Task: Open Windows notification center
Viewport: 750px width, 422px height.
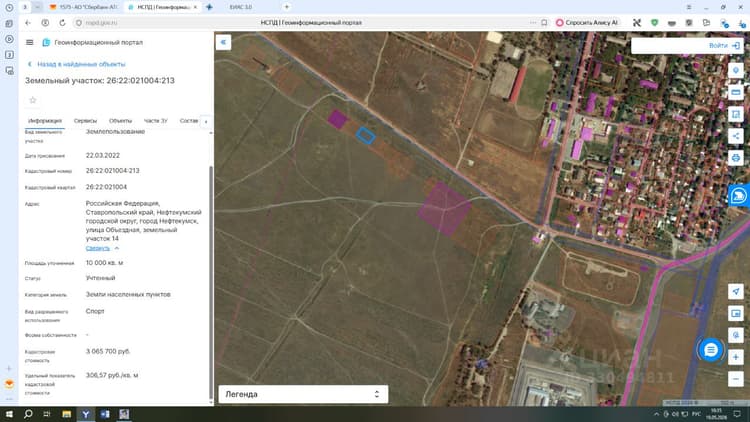Action: [x=737, y=414]
